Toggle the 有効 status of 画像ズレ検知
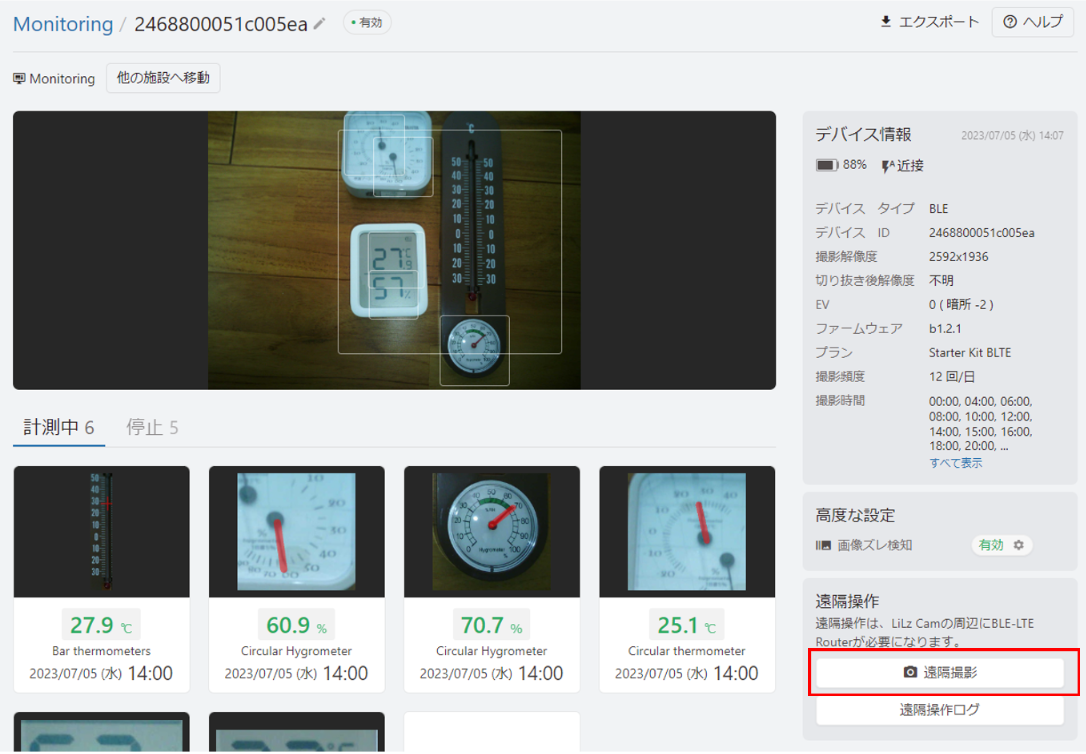Viewport: 1086px width, 754px height. pyautogui.click(x=990, y=545)
